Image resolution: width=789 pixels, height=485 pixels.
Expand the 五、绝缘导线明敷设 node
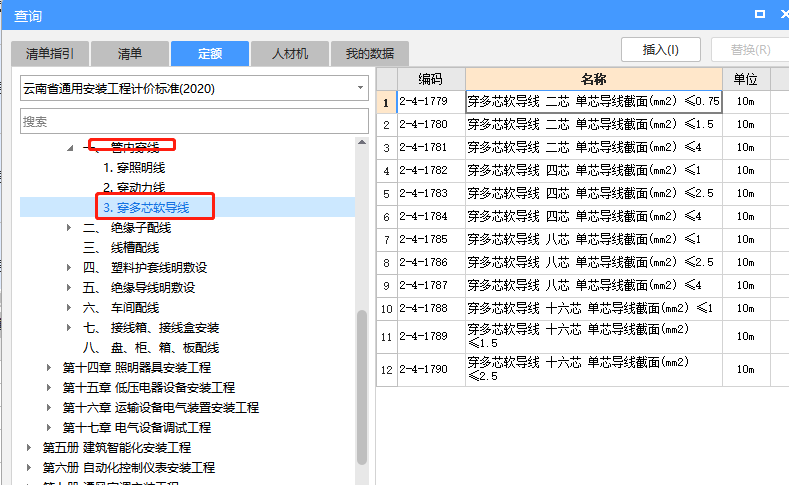point(69,288)
